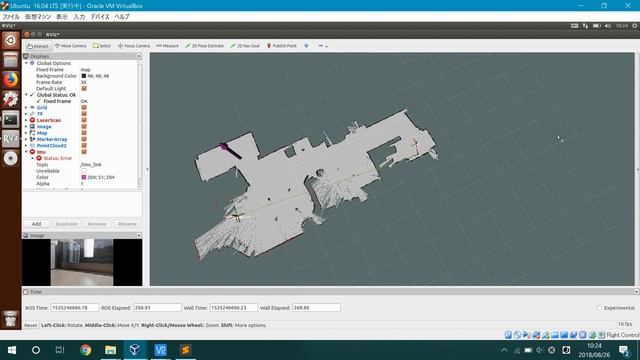Collapse the Global Status: Ok node
The image size is (640, 360).
coord(27,95)
